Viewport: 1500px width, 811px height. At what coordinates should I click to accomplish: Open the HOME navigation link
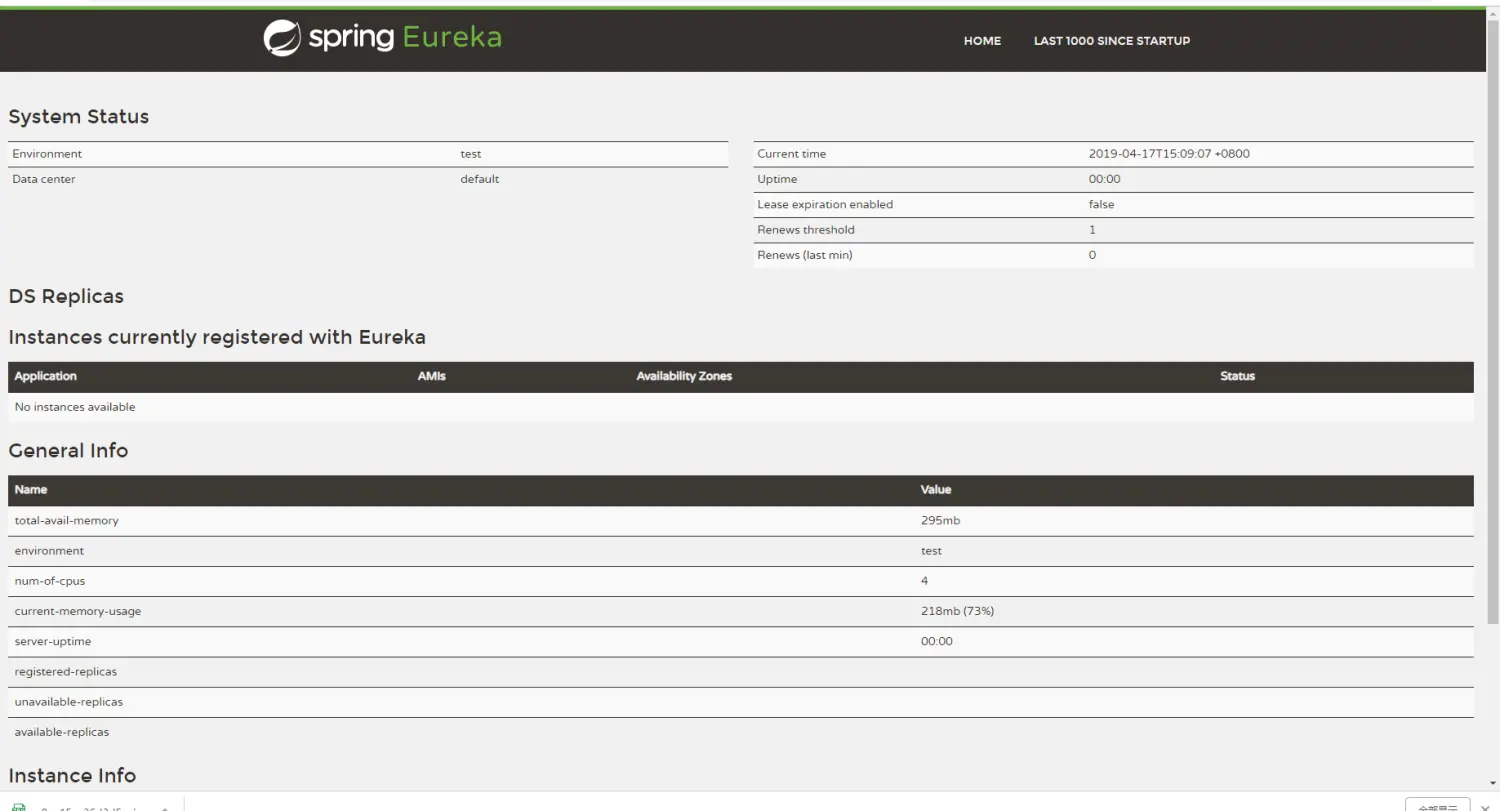982,41
